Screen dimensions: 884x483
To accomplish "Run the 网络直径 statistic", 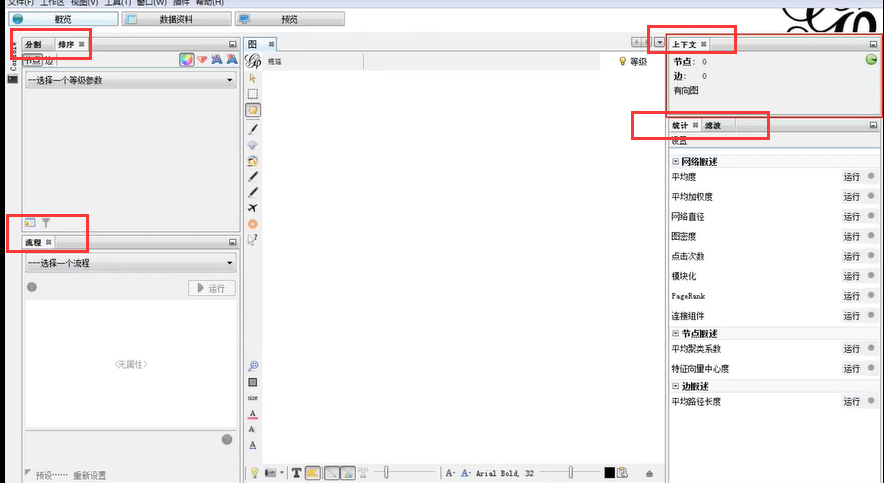I will coord(851,216).
